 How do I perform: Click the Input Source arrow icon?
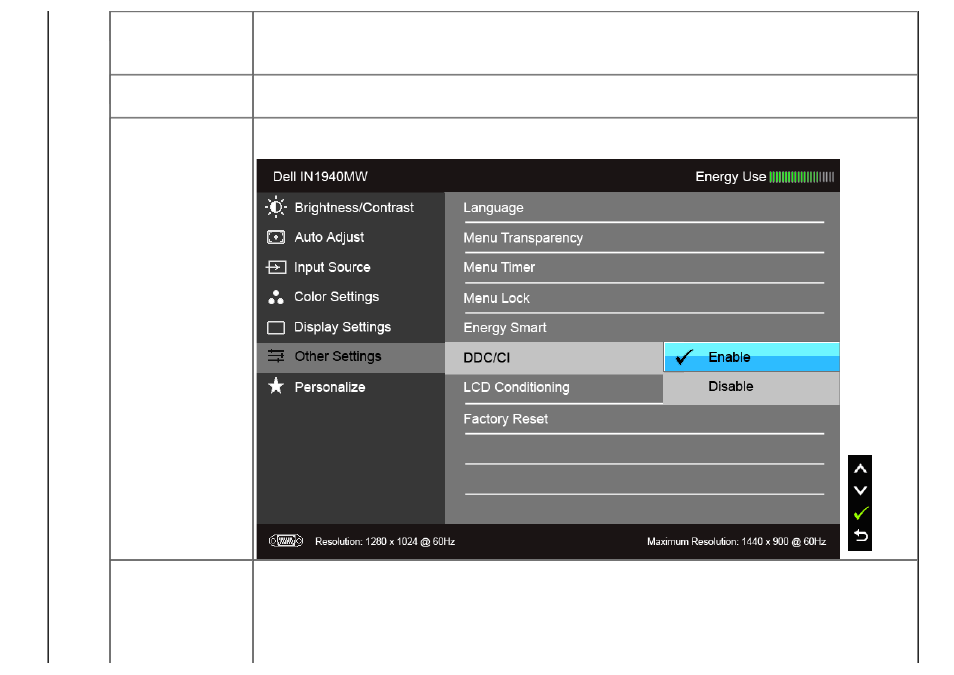pos(276,267)
